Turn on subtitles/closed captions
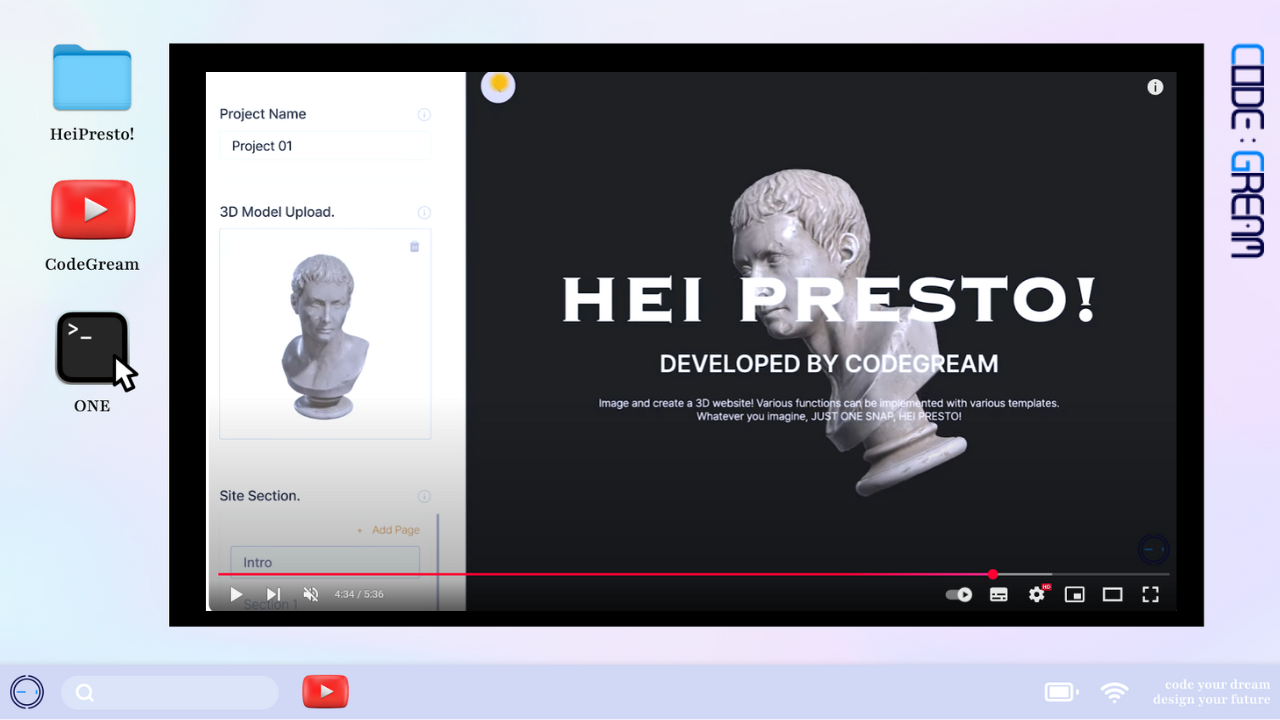 coord(998,594)
